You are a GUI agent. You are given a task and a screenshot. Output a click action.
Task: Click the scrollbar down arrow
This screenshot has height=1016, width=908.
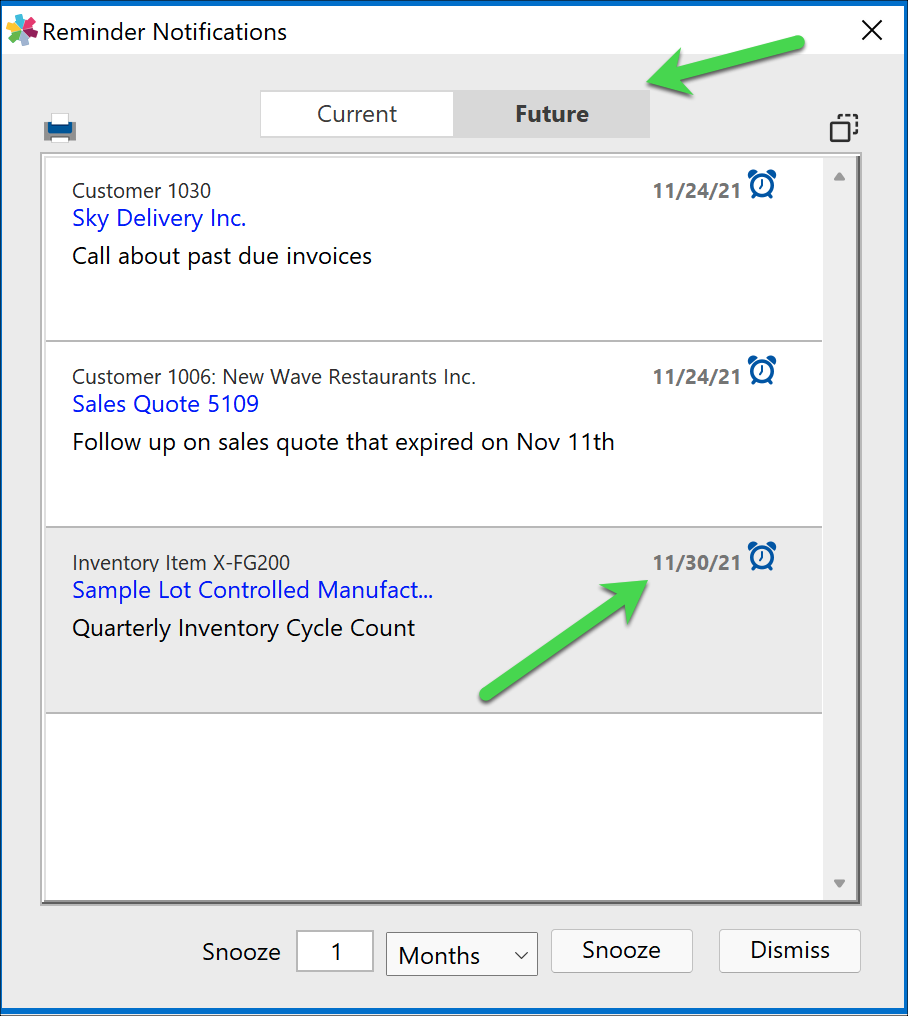click(x=839, y=883)
